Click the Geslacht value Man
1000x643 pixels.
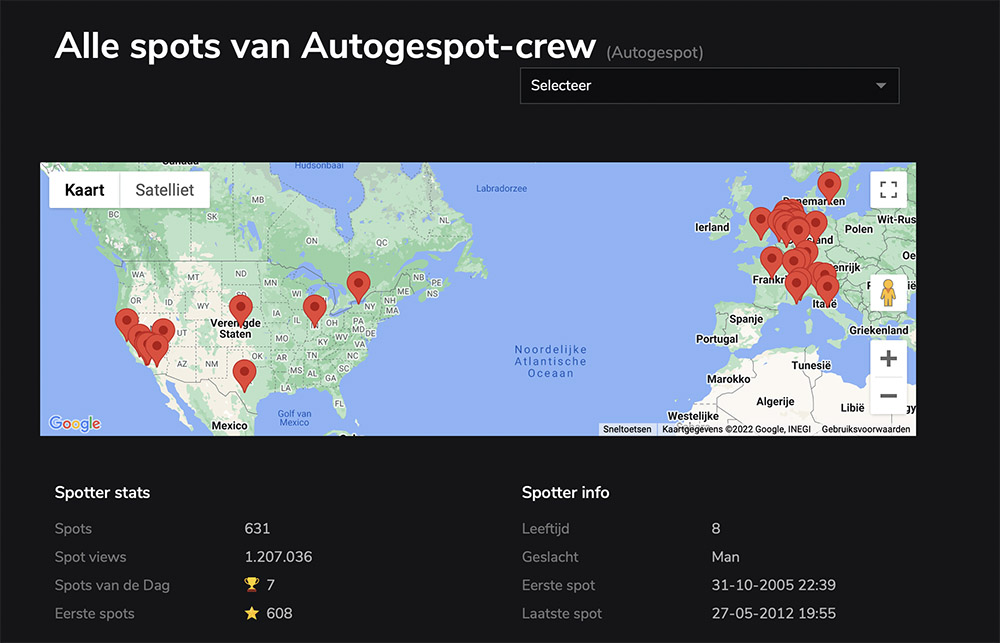click(726, 557)
